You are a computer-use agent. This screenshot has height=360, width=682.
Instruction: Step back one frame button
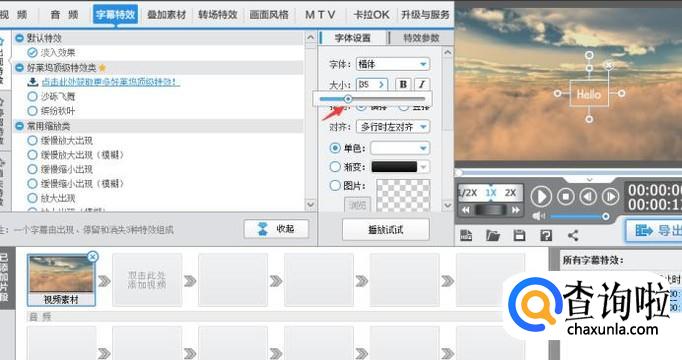588,197
